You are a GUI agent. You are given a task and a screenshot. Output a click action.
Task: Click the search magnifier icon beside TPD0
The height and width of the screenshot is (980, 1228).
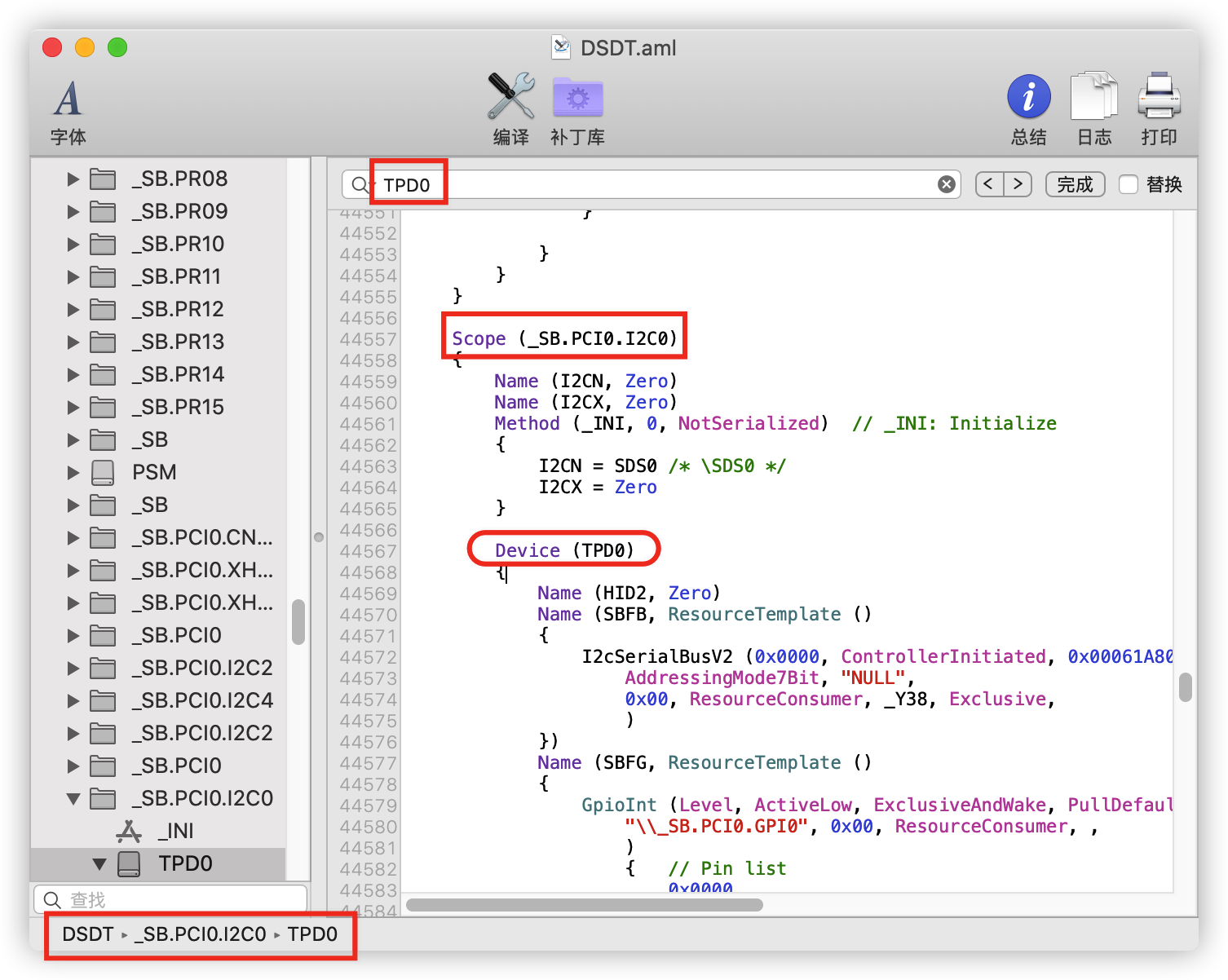360,185
